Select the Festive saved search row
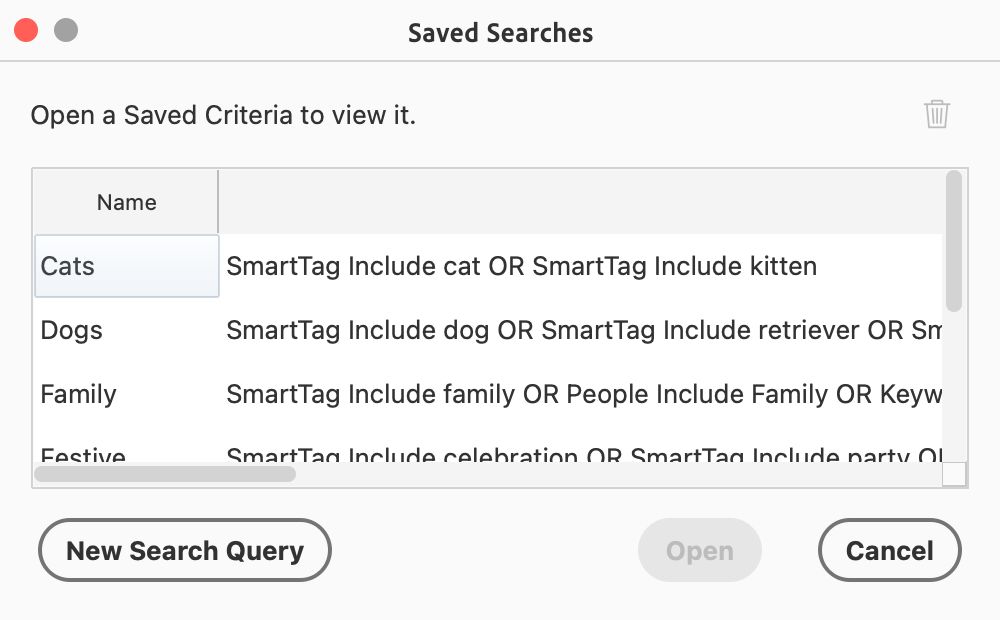 point(83,457)
